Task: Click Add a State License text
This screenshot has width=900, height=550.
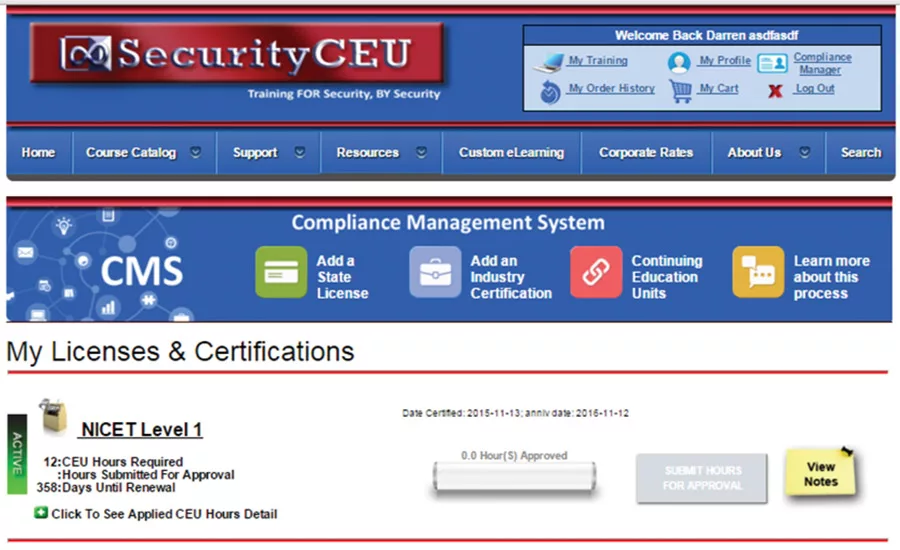Action: pos(342,277)
